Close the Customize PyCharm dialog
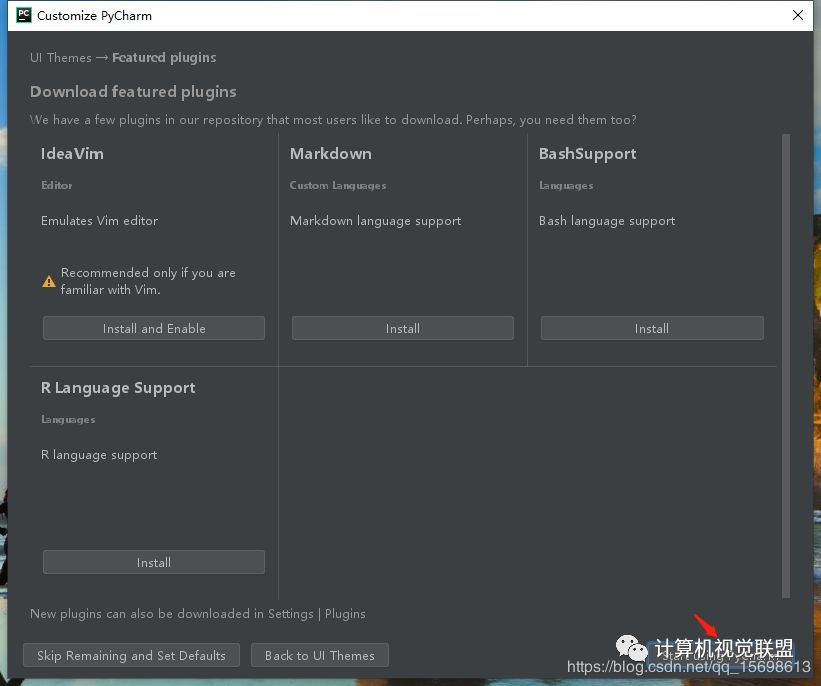This screenshot has width=821, height=686. coord(797,15)
